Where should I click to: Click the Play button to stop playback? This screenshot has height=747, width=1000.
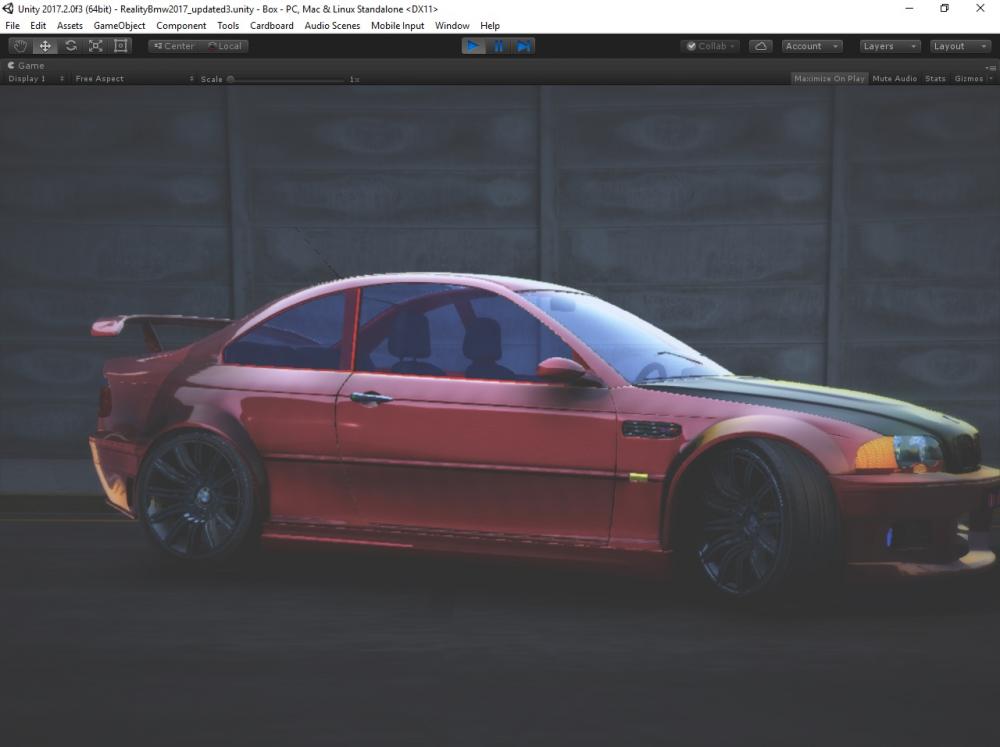point(473,46)
